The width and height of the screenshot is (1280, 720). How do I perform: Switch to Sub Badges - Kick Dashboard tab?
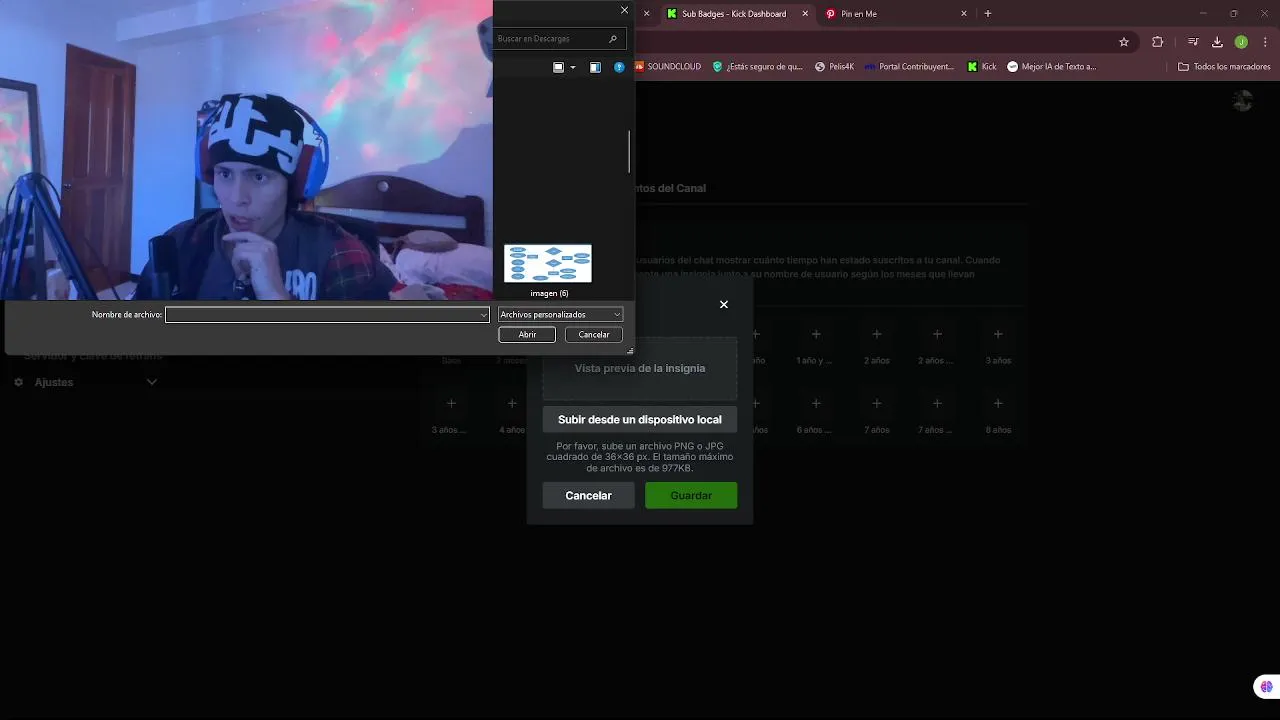(x=733, y=14)
